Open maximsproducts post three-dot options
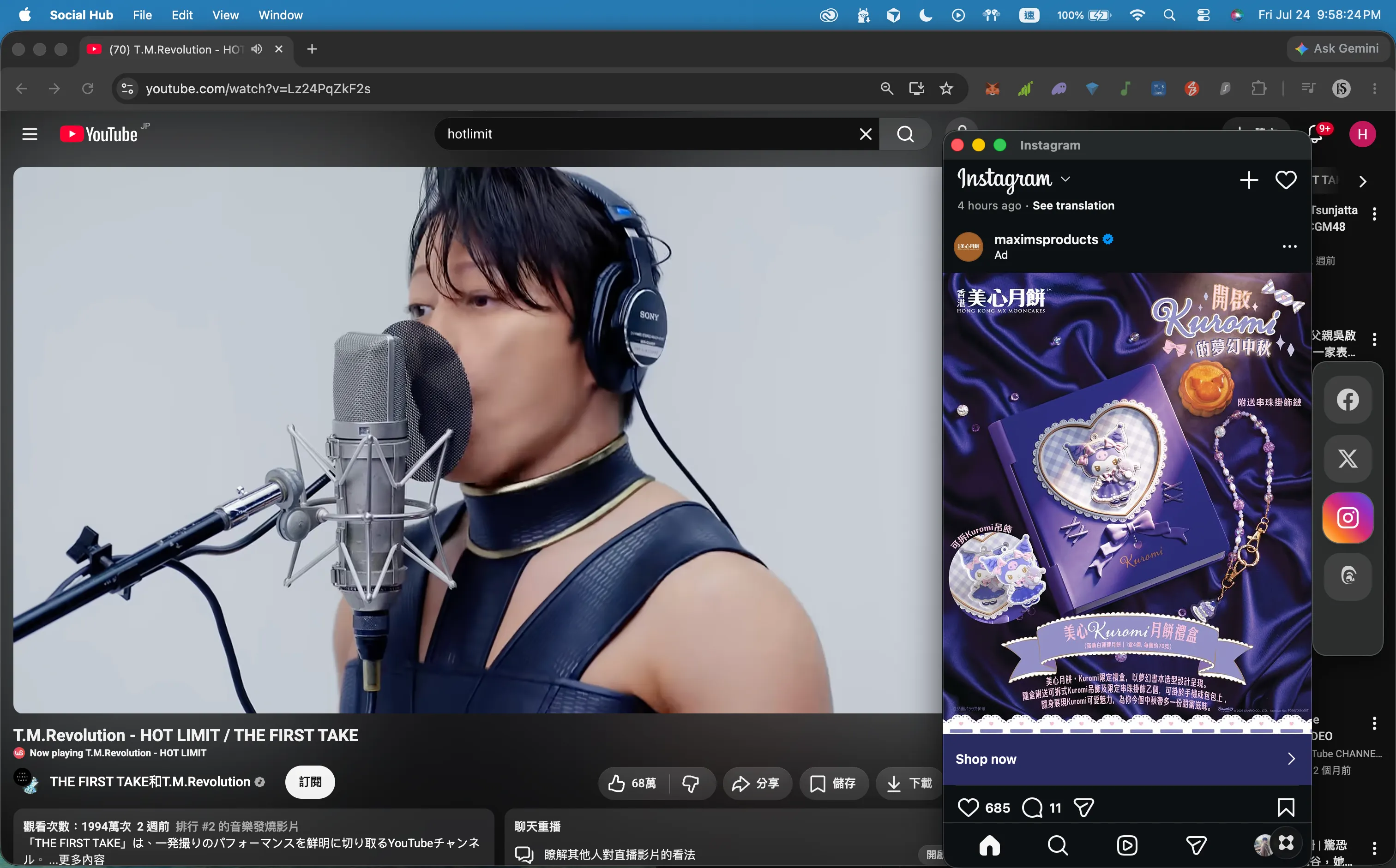 tap(1290, 246)
